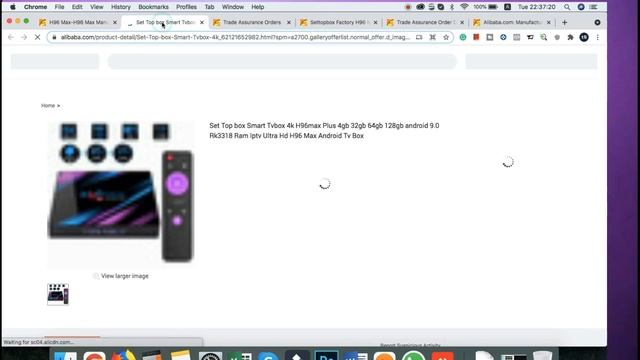Click the input source 'A' menu bar icon
This screenshot has height=360, width=640.
coord(507,7)
